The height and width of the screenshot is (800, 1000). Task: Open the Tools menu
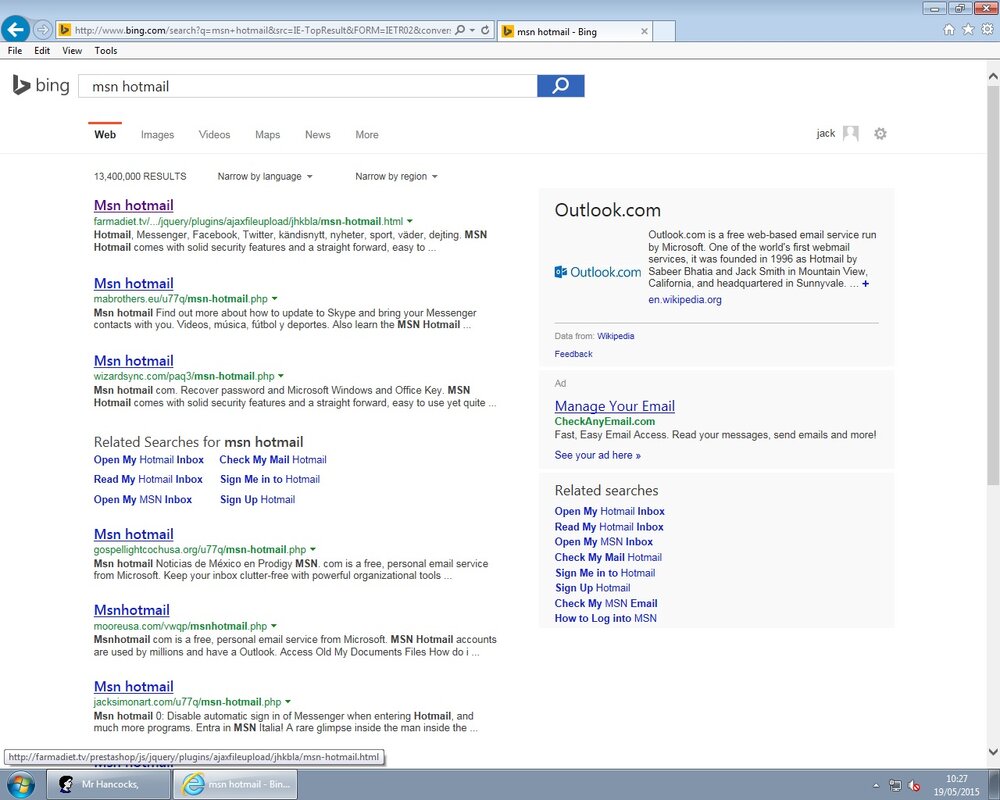[106, 50]
